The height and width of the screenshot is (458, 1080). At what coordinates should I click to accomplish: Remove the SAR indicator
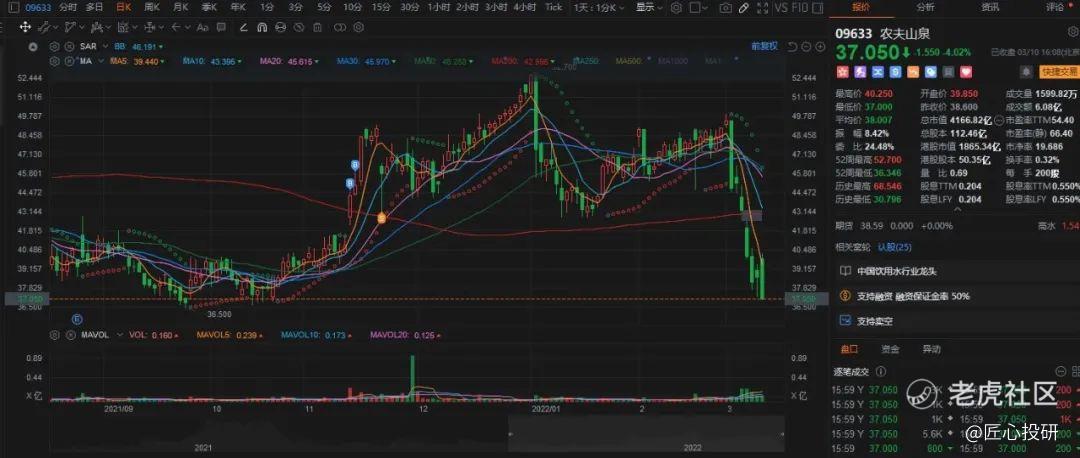tap(70, 46)
